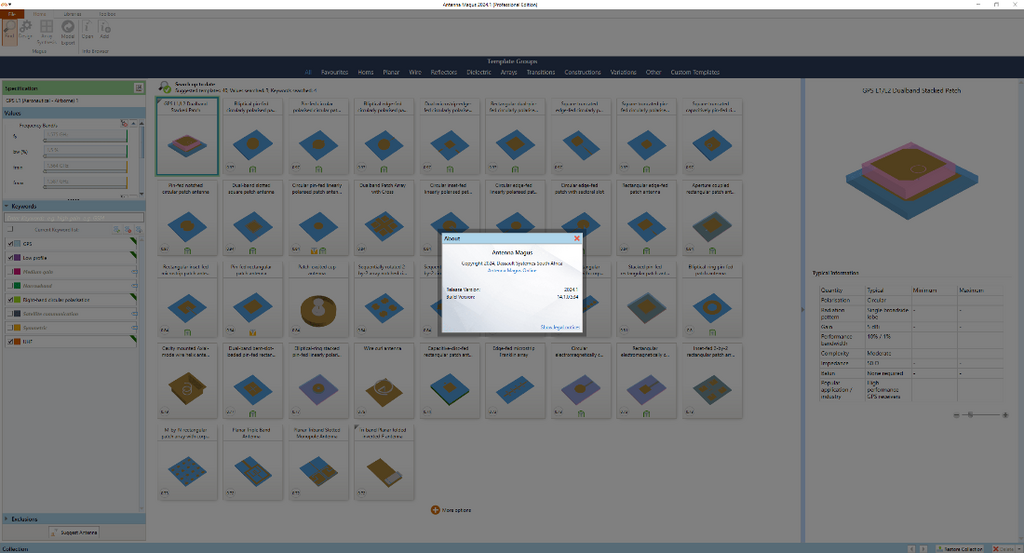This screenshot has height=553, width=1024.
Task: Click arrow icon on Symmetric keyword row
Action: tap(134, 328)
